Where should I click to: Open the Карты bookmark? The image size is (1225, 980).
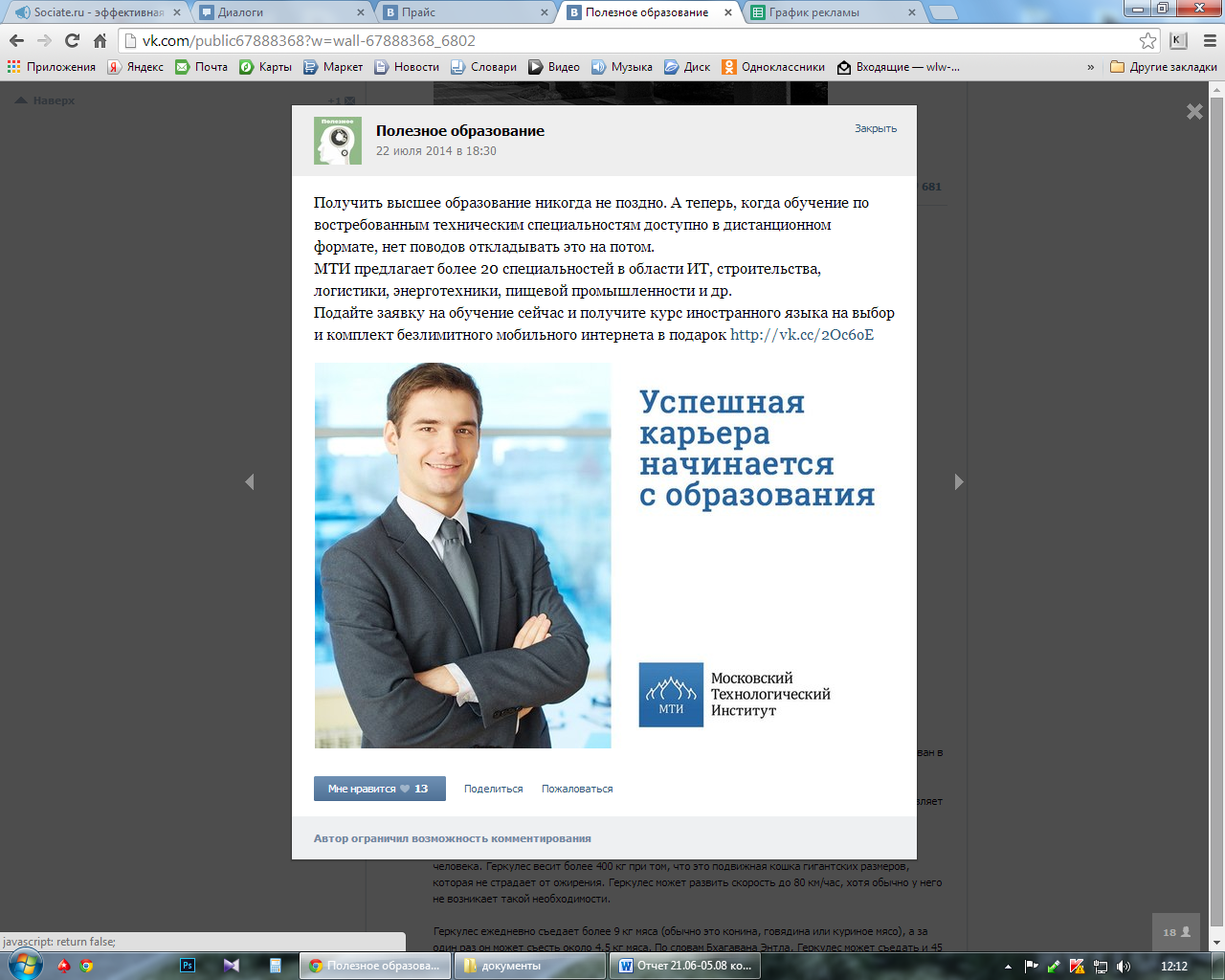[x=266, y=67]
